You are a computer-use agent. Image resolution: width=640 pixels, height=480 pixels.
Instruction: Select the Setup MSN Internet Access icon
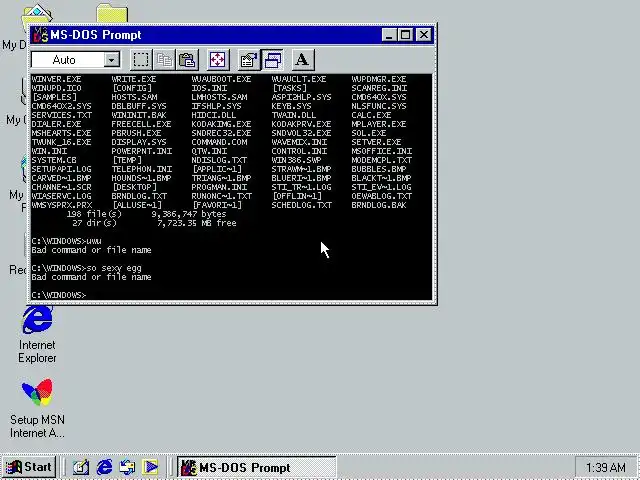pos(37,408)
